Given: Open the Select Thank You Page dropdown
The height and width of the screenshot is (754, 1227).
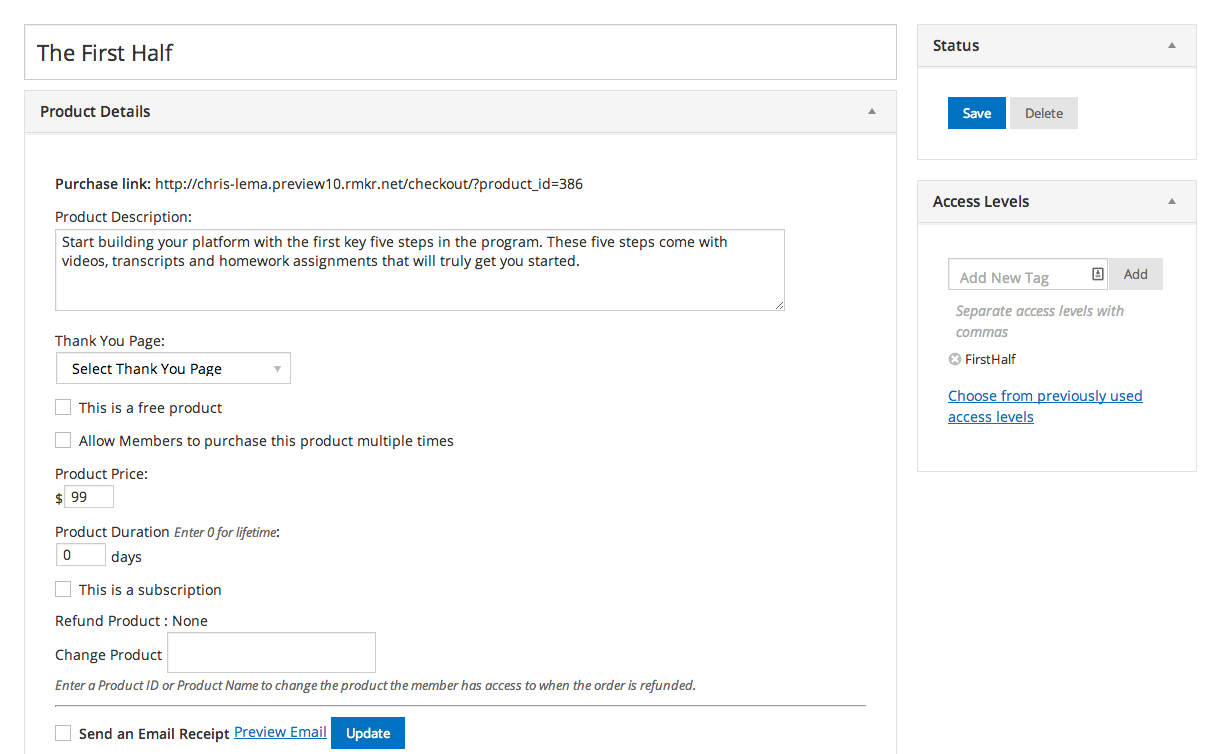Looking at the screenshot, I should [173, 369].
